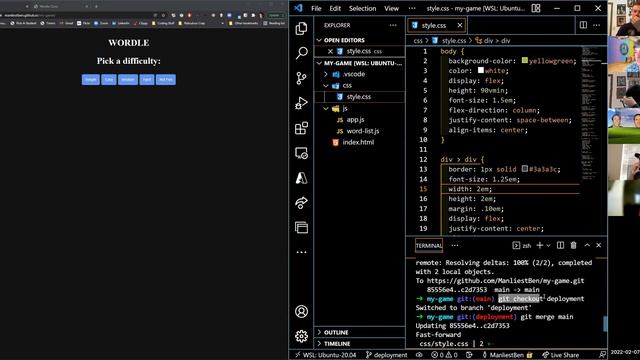The image size is (640, 360).
Task: Open terminal panel ellipsis menu
Action: (455, 246)
